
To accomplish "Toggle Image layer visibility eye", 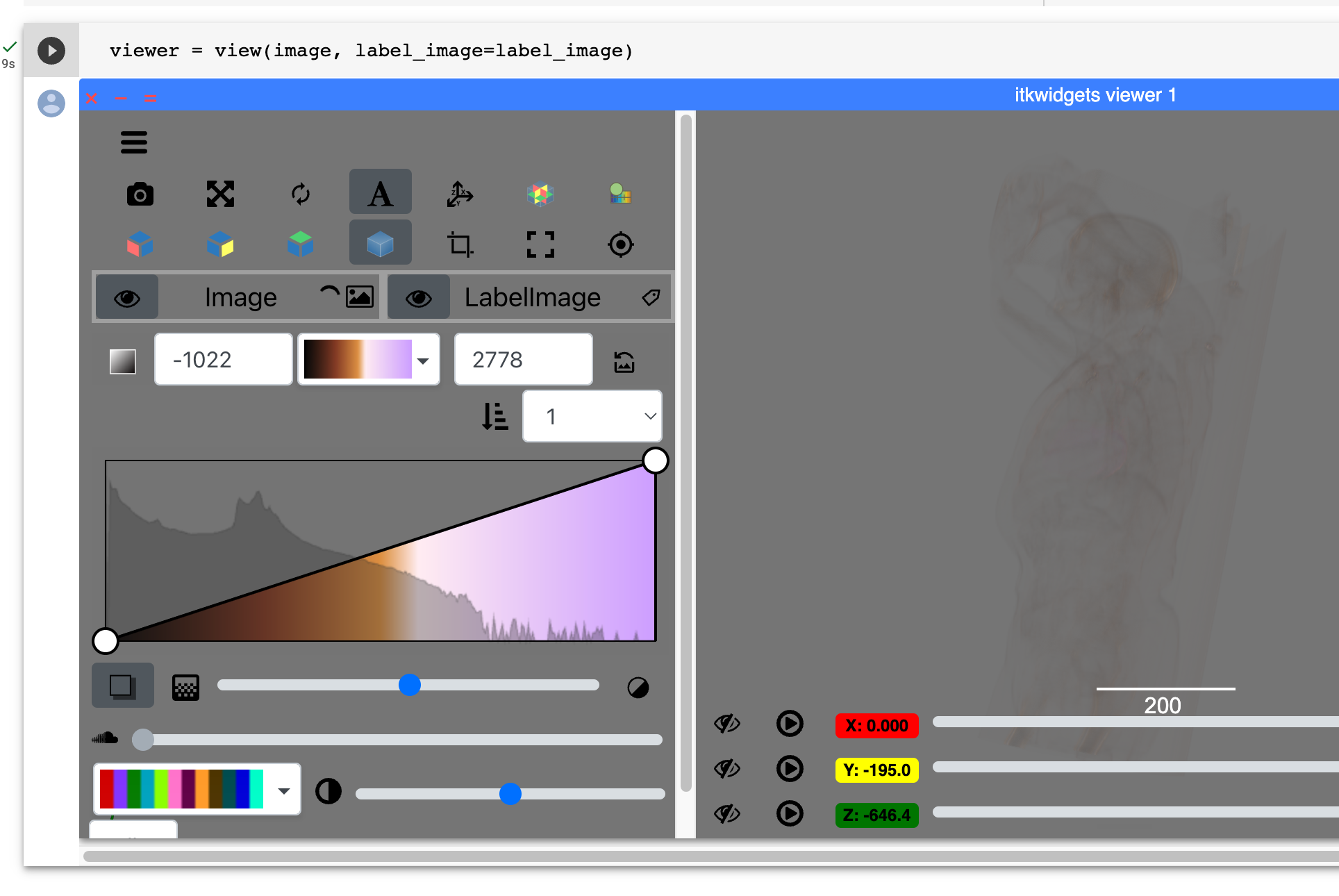I will [127, 298].
